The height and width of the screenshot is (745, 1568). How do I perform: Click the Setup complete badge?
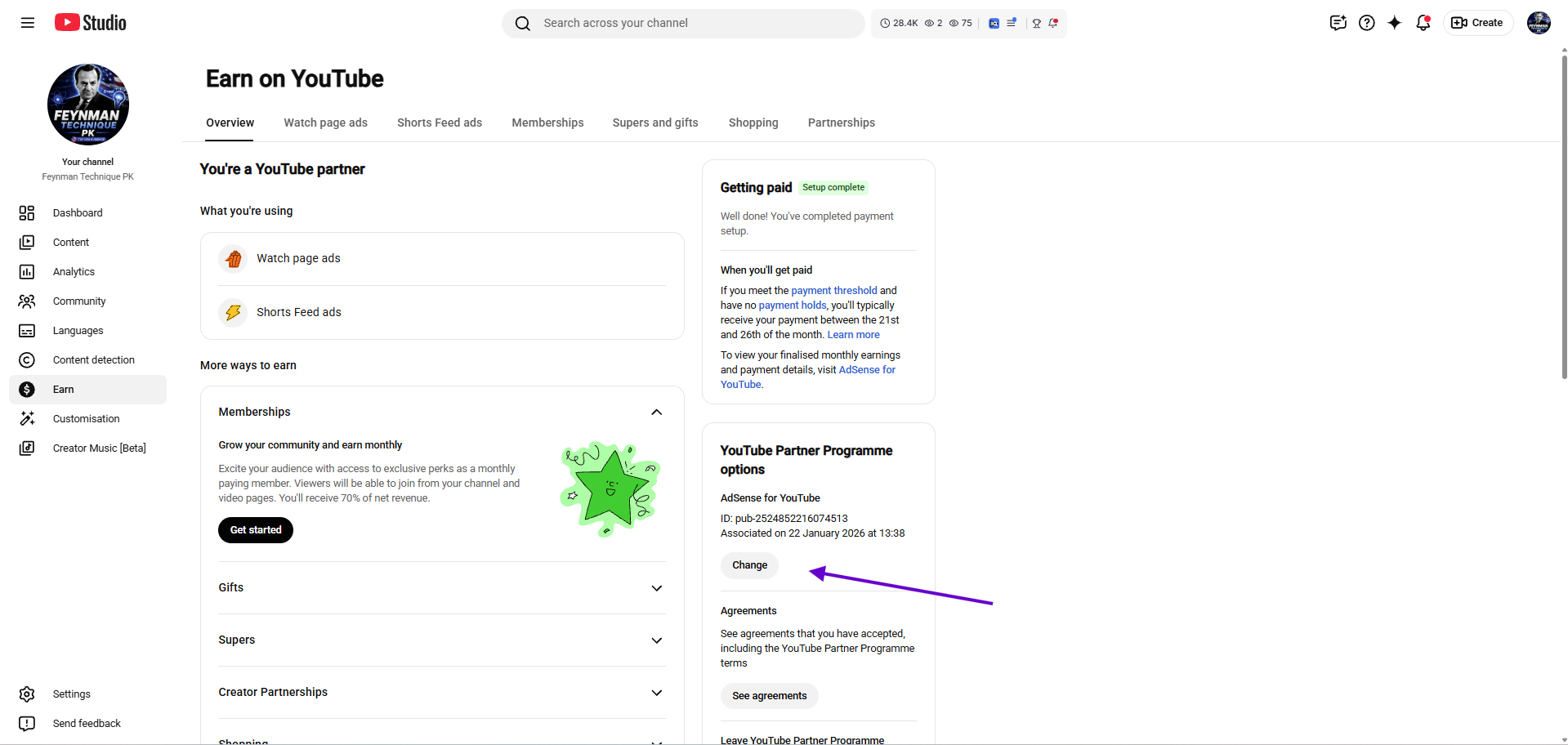point(833,188)
